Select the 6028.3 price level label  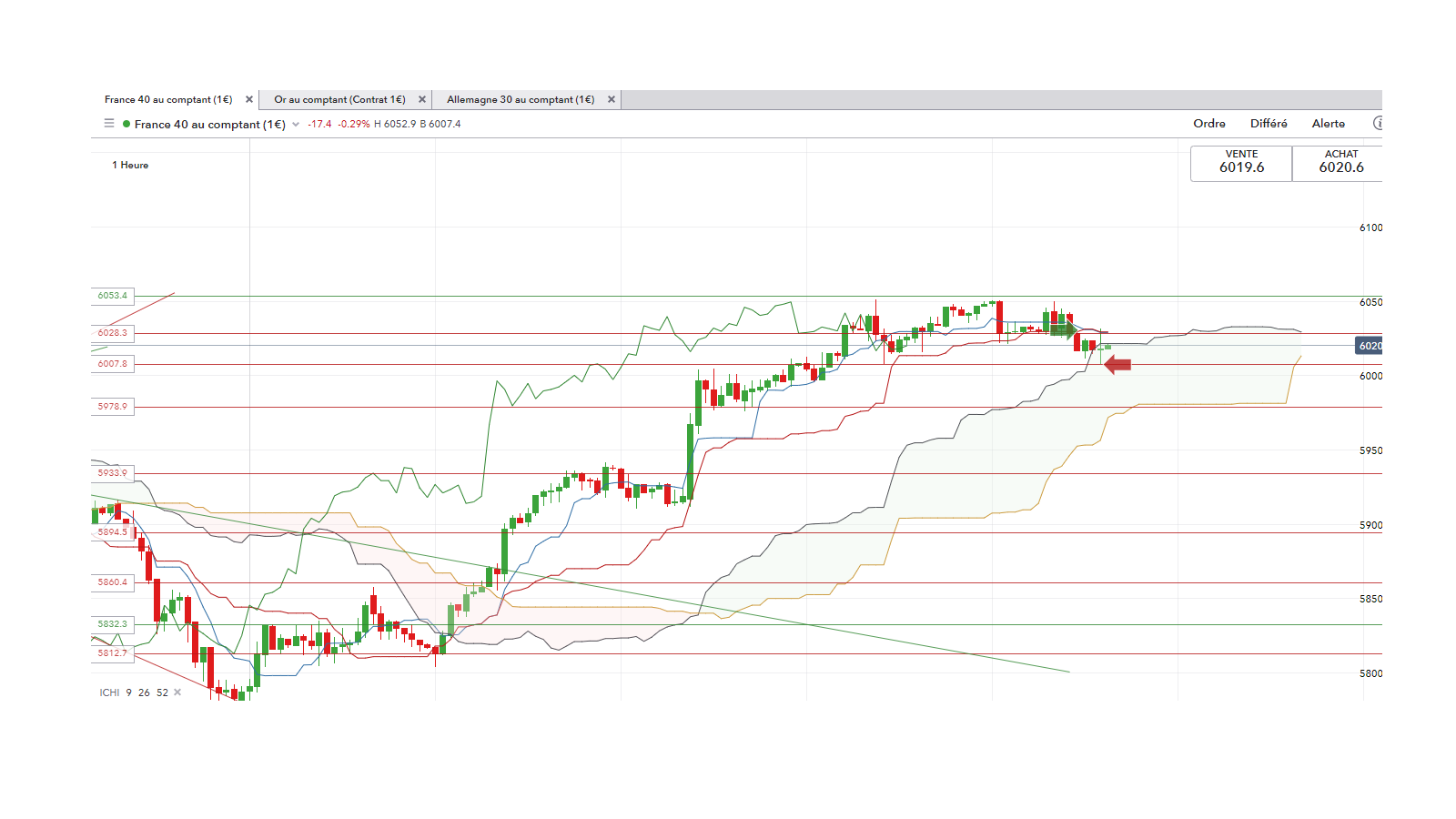point(113,333)
